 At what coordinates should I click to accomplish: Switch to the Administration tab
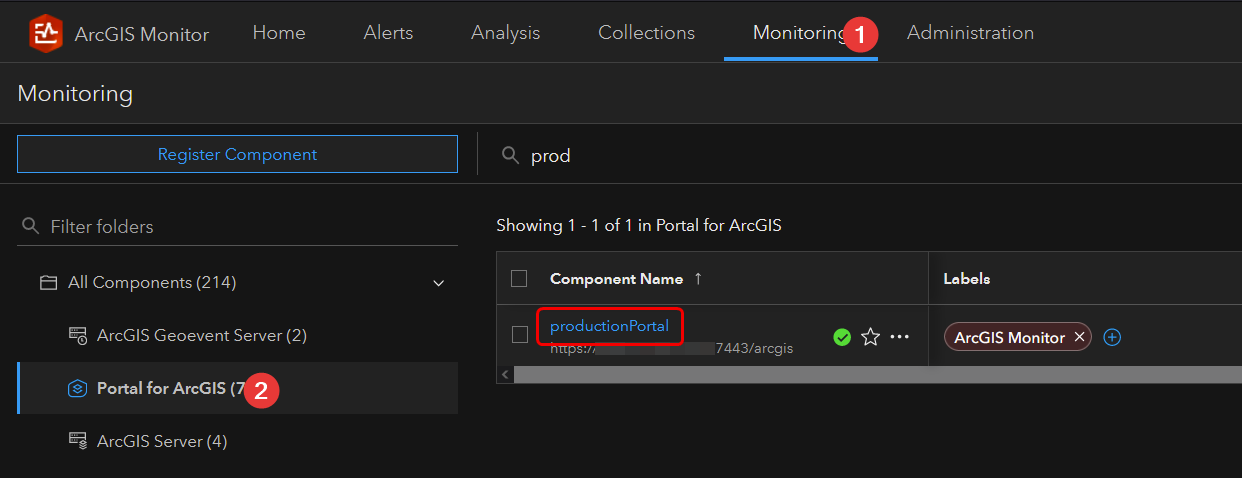point(970,33)
